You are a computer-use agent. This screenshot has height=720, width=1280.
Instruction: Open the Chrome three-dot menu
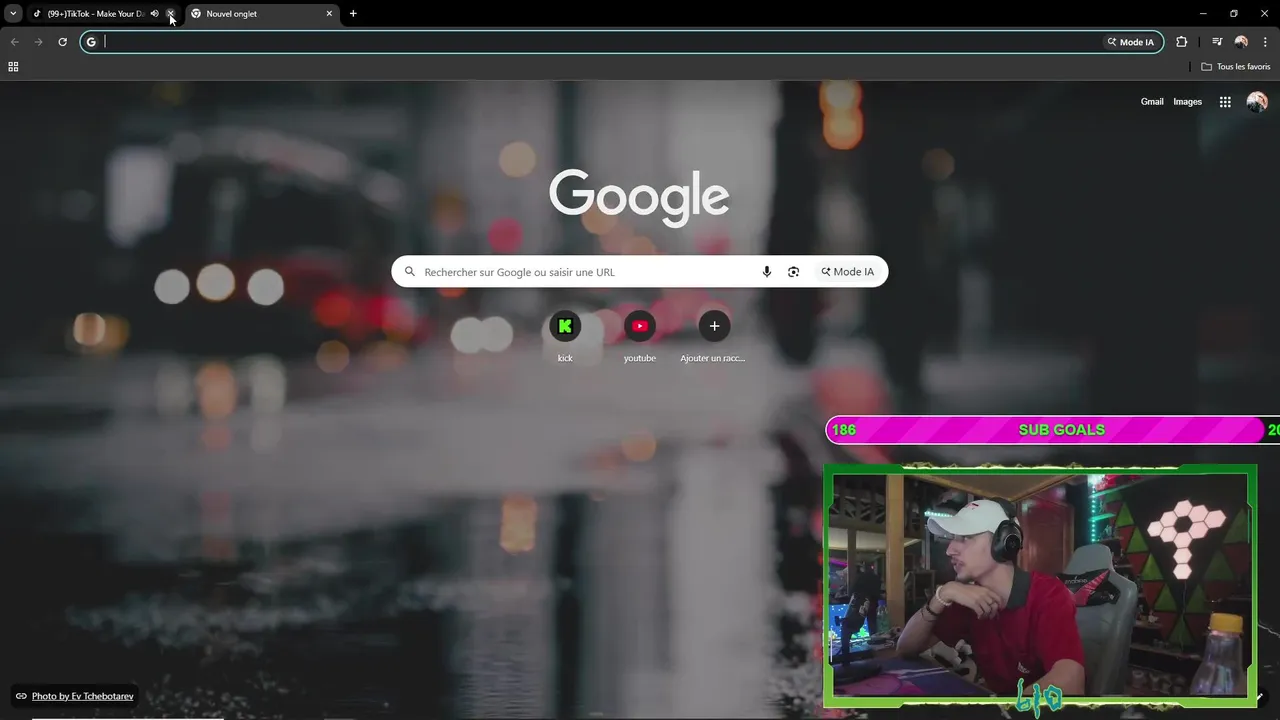[x=1266, y=42]
